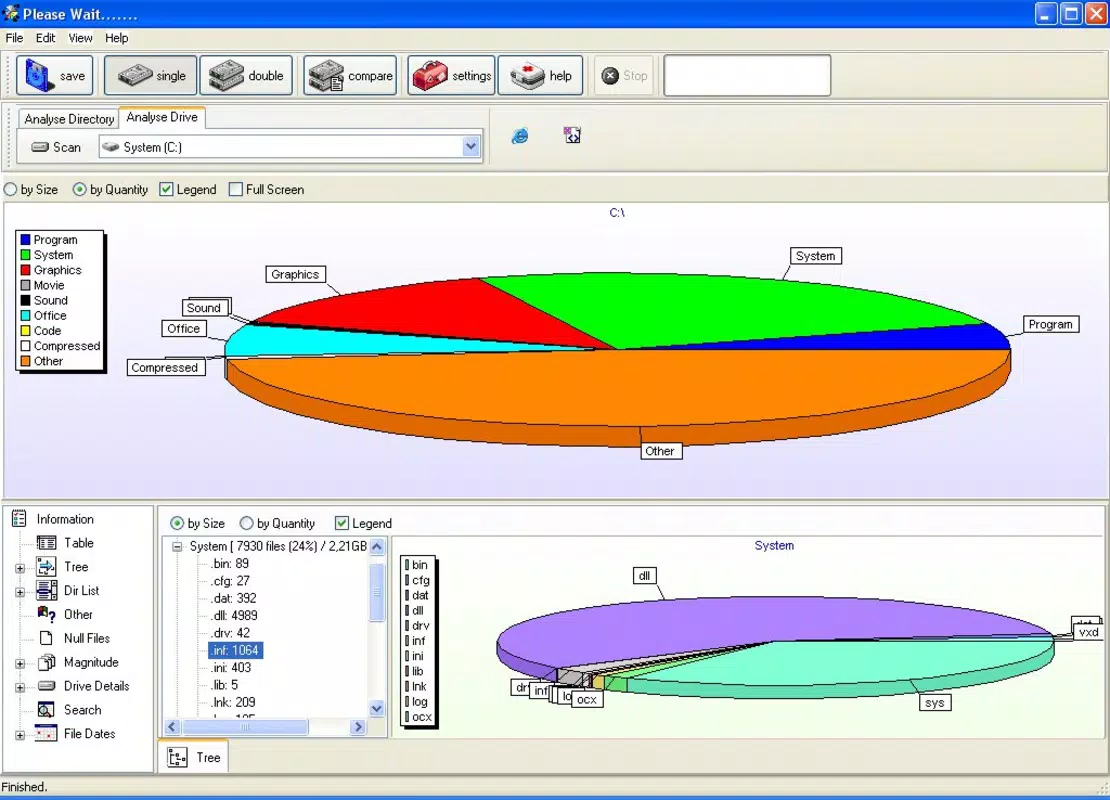Click the Tree tab at the bottom
The image size is (1110, 800).
[193, 758]
